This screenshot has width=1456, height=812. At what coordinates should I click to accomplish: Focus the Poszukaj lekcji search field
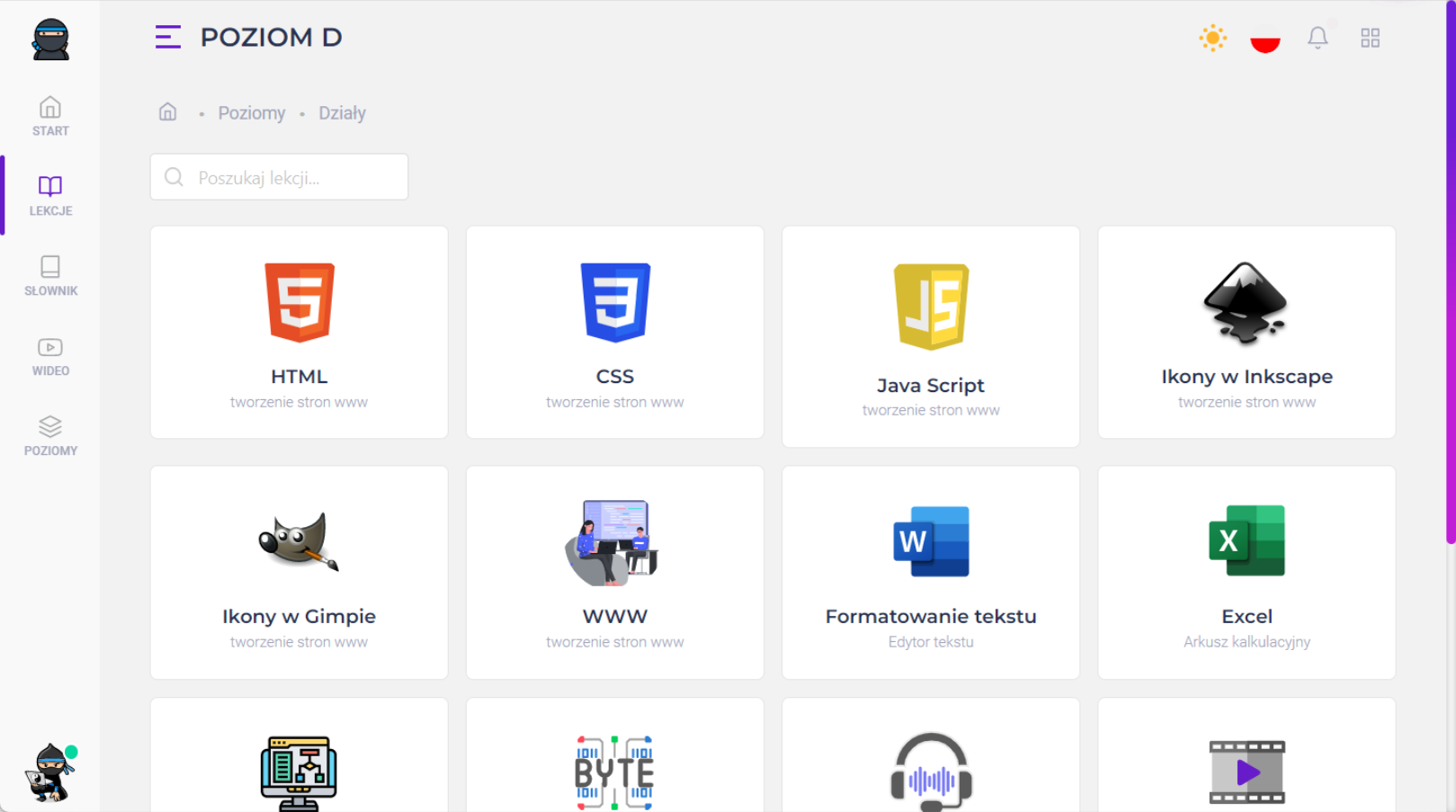(x=279, y=177)
